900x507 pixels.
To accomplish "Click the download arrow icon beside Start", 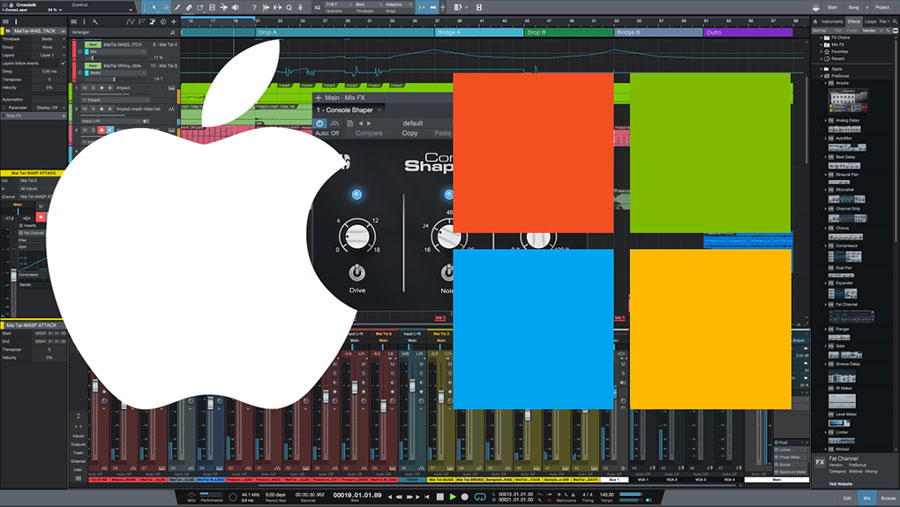I will [x=816, y=7].
